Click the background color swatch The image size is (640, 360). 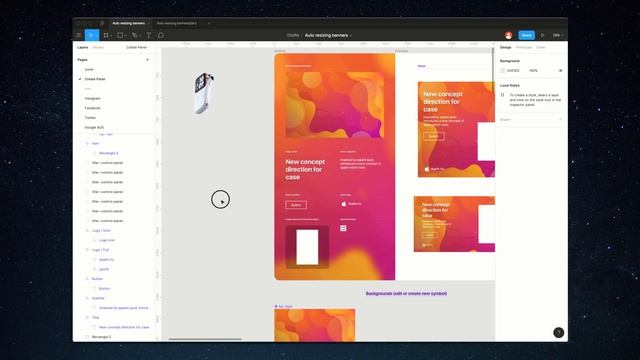click(x=502, y=71)
